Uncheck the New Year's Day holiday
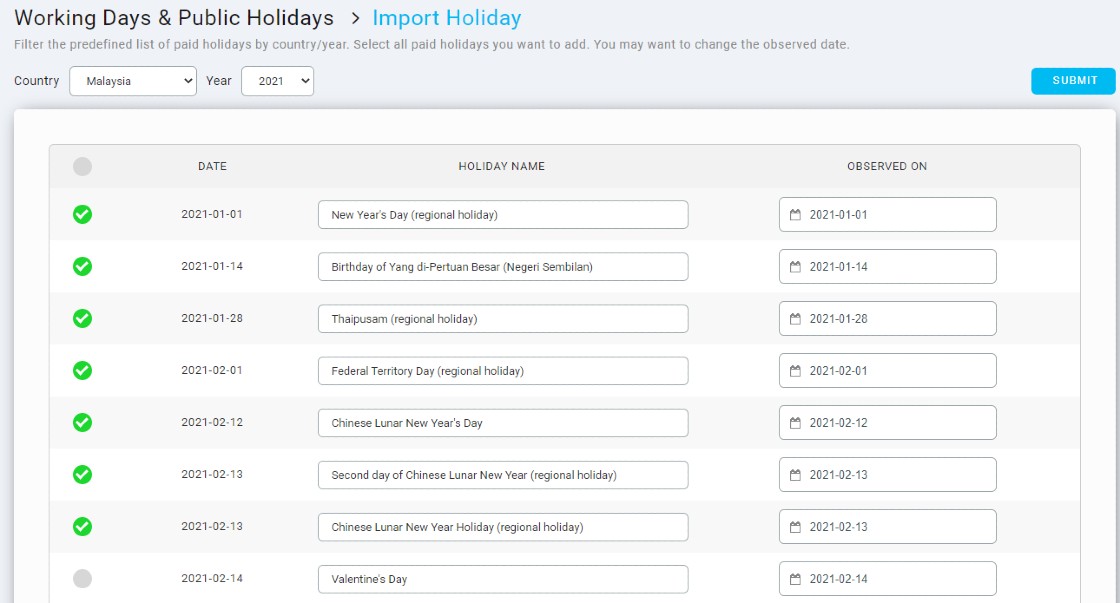The height and width of the screenshot is (603, 1120). 83,214
